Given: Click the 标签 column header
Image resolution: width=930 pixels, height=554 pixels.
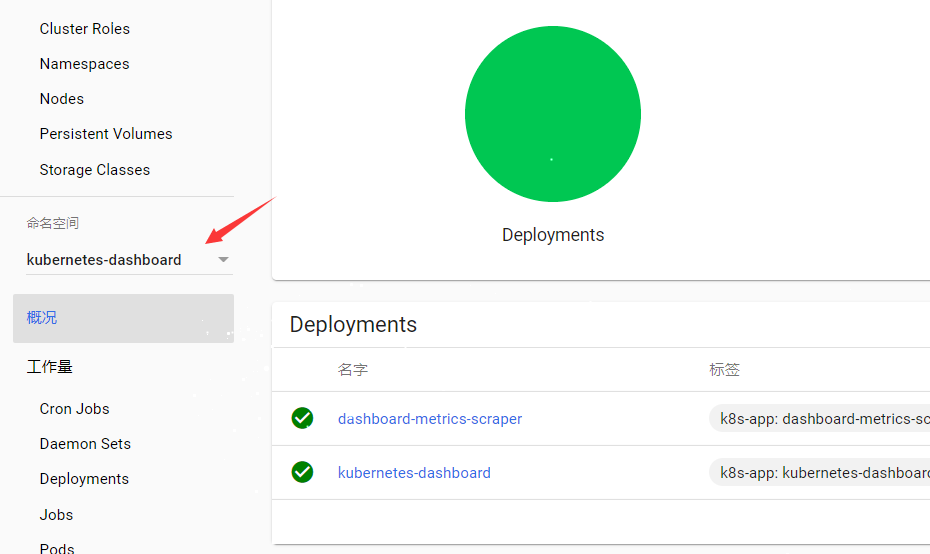Looking at the screenshot, I should [x=725, y=370].
